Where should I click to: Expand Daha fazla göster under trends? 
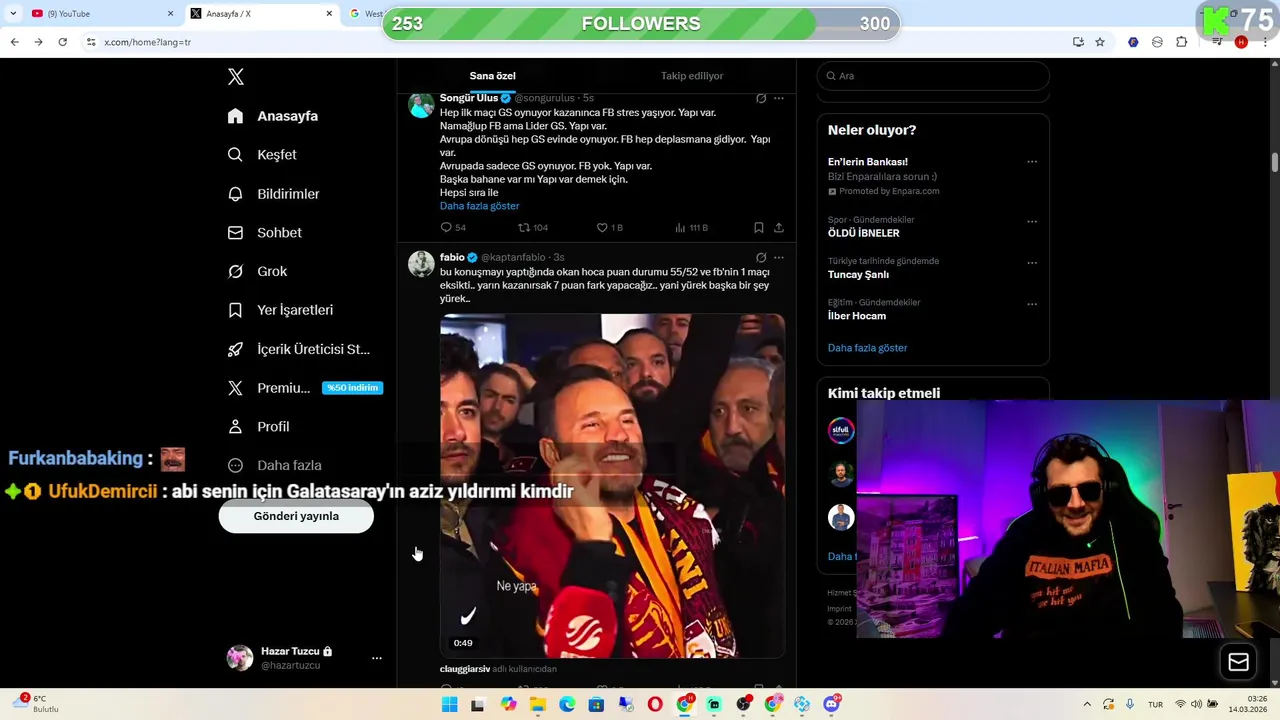(x=867, y=348)
